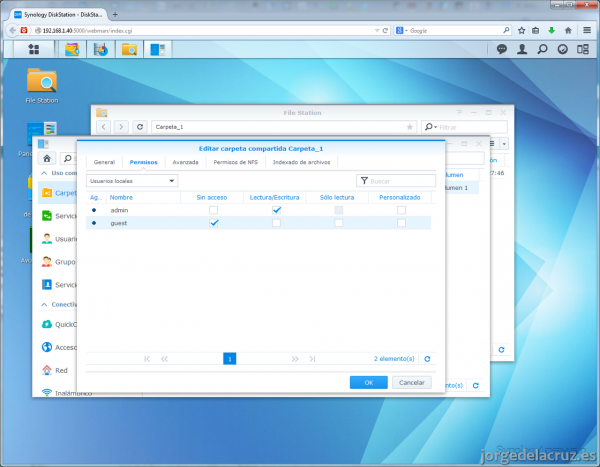Click the Carpeta_1 path field

point(284,127)
